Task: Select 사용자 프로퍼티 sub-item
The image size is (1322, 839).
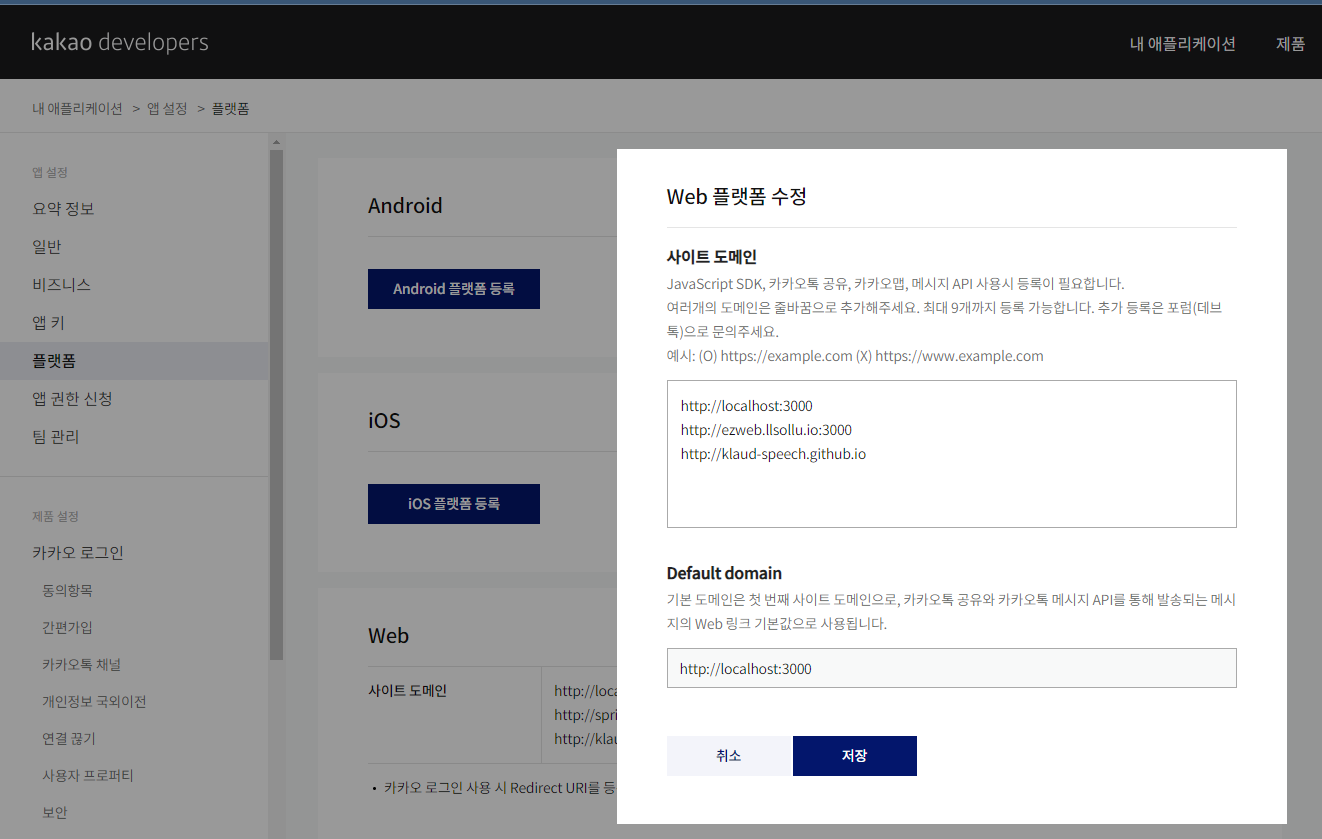Action: [x=87, y=776]
